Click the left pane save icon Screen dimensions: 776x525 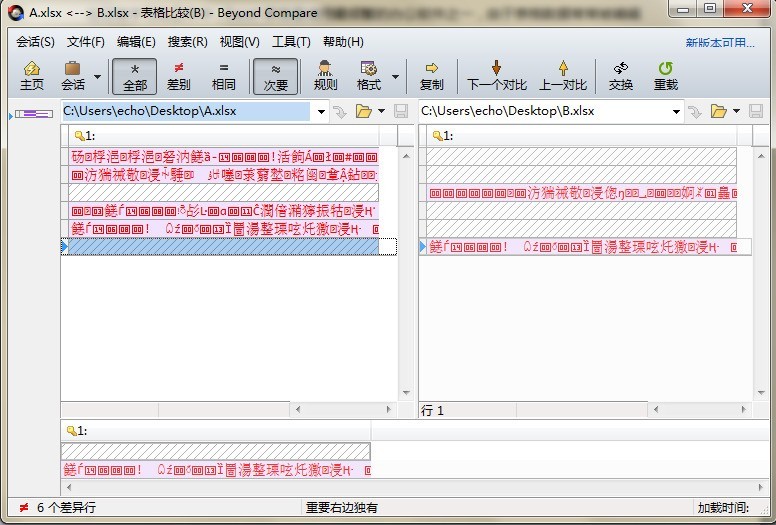(401, 111)
